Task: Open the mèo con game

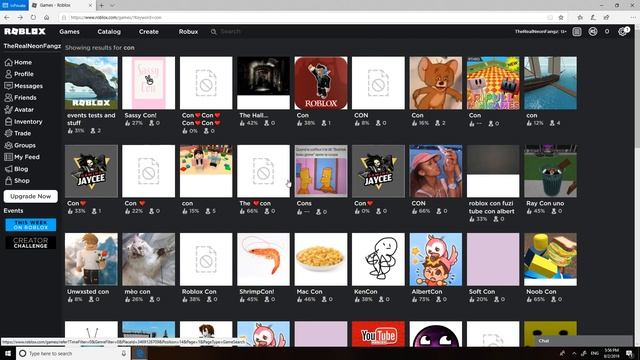Action: 149,260
